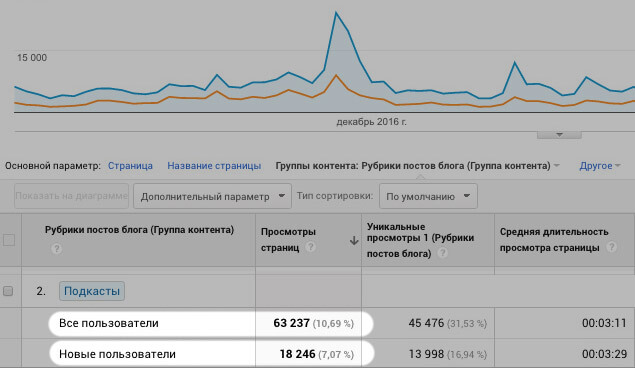The height and width of the screenshot is (368, 635).
Task: Sort by Уникальные просмотры 1 column header
Action: 420,240
